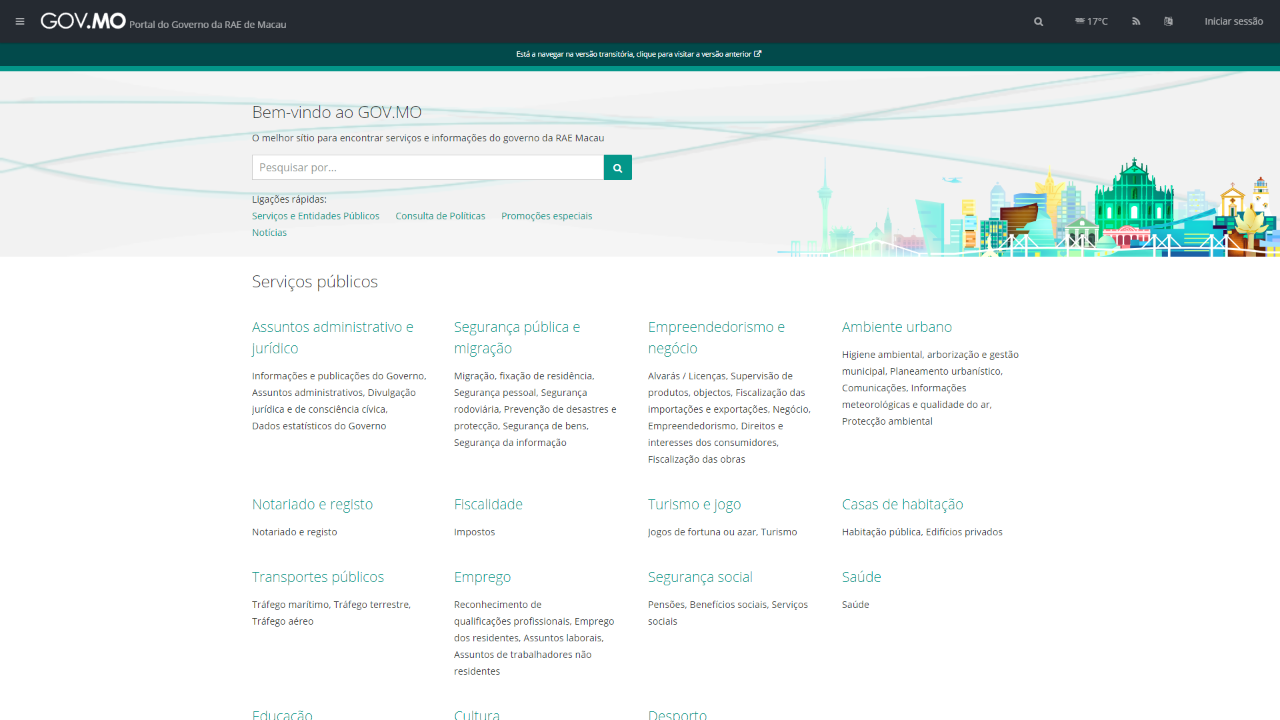Focus the 'Pesquisar por...' search field
This screenshot has height=720, width=1280.
pos(427,168)
